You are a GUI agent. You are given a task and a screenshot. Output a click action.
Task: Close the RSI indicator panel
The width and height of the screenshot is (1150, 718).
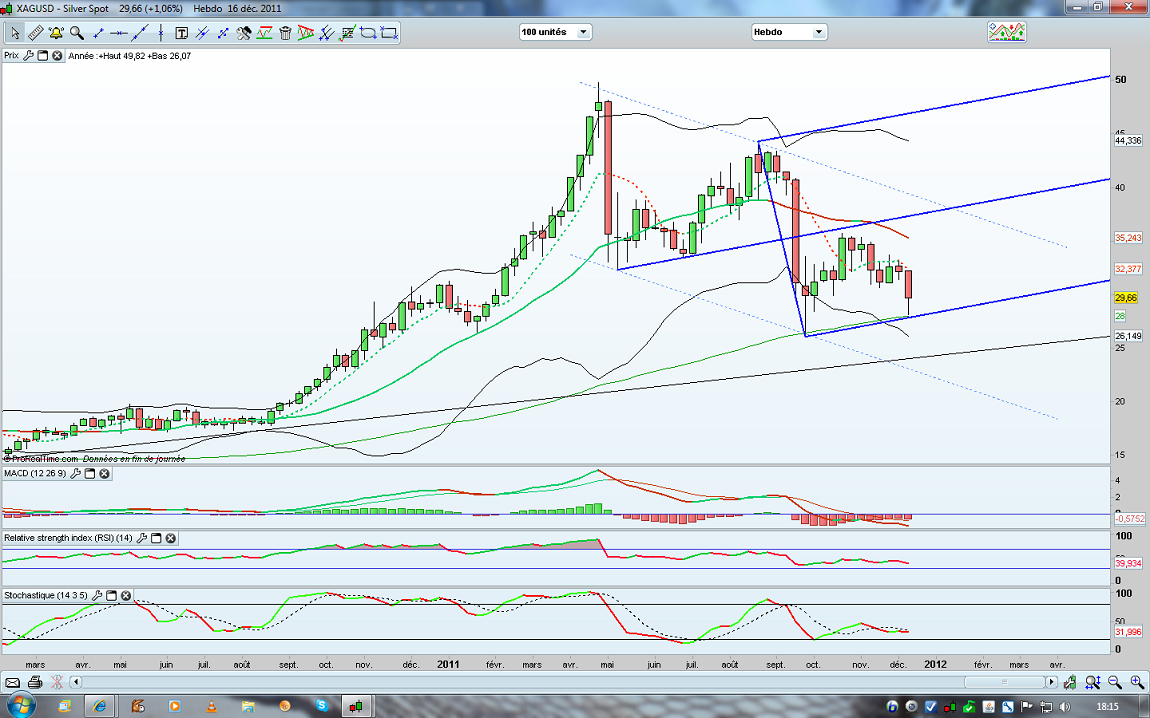click(x=170, y=538)
